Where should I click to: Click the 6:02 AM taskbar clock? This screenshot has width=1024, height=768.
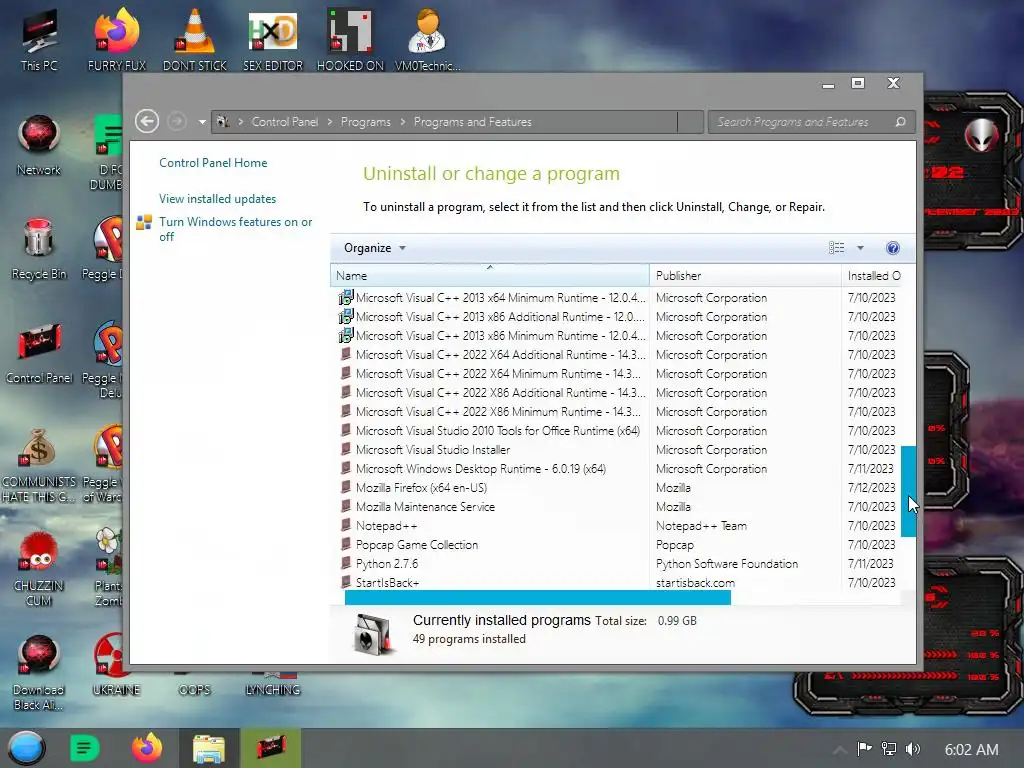tap(971, 750)
